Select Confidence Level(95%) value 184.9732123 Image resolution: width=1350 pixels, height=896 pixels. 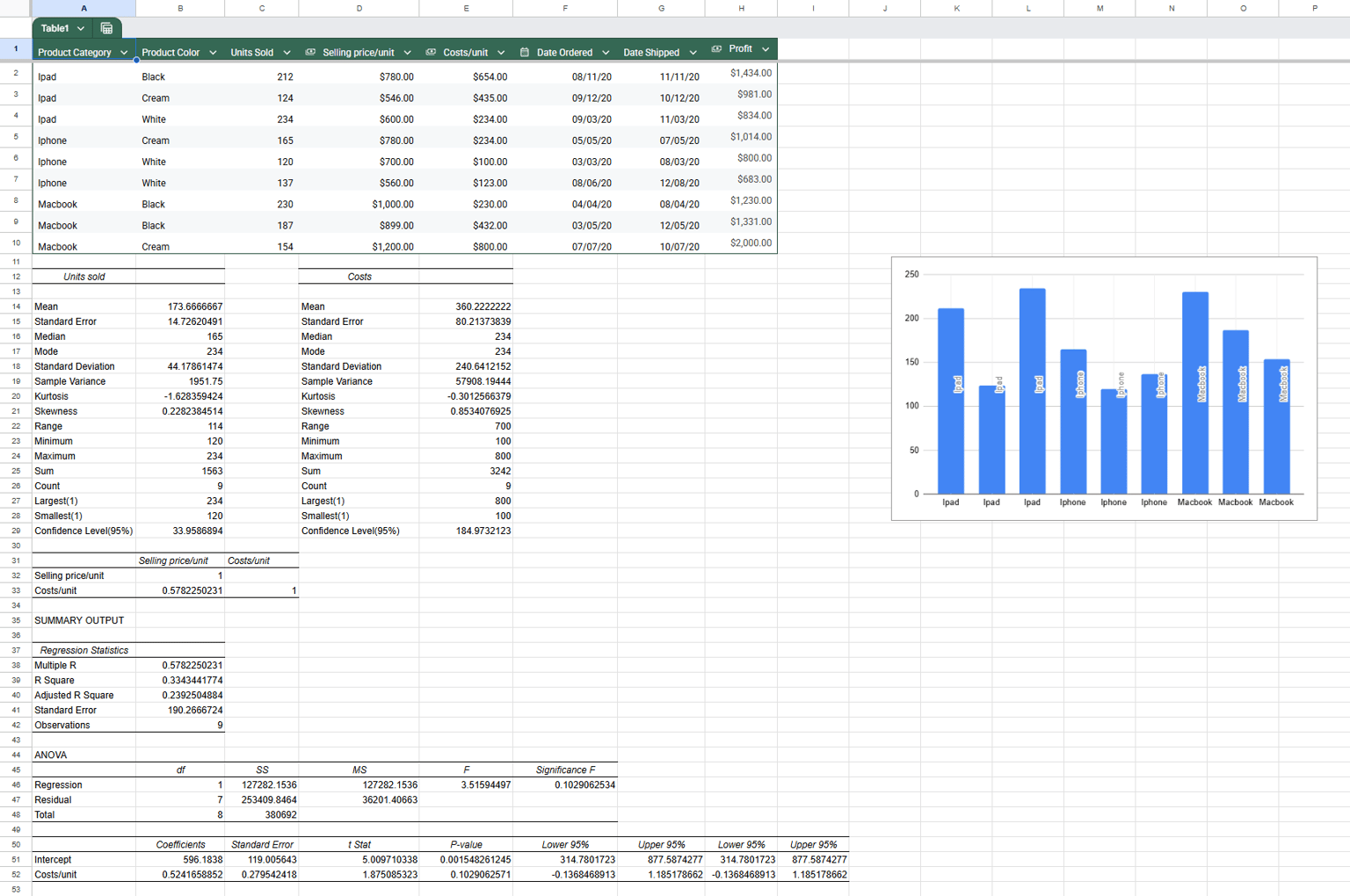466,531
